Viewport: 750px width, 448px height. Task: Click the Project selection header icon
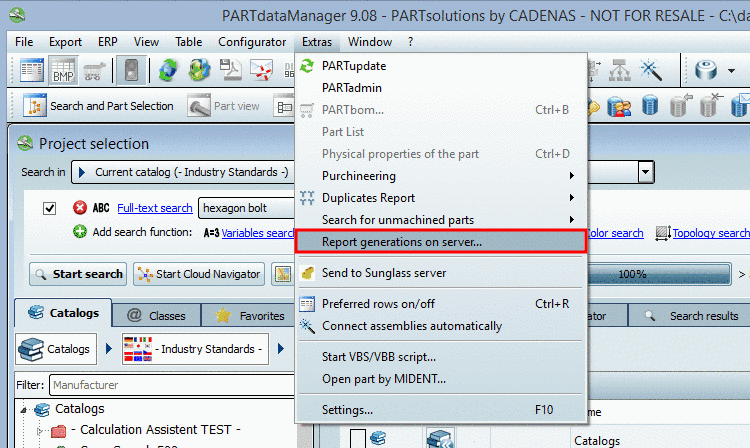(25, 143)
